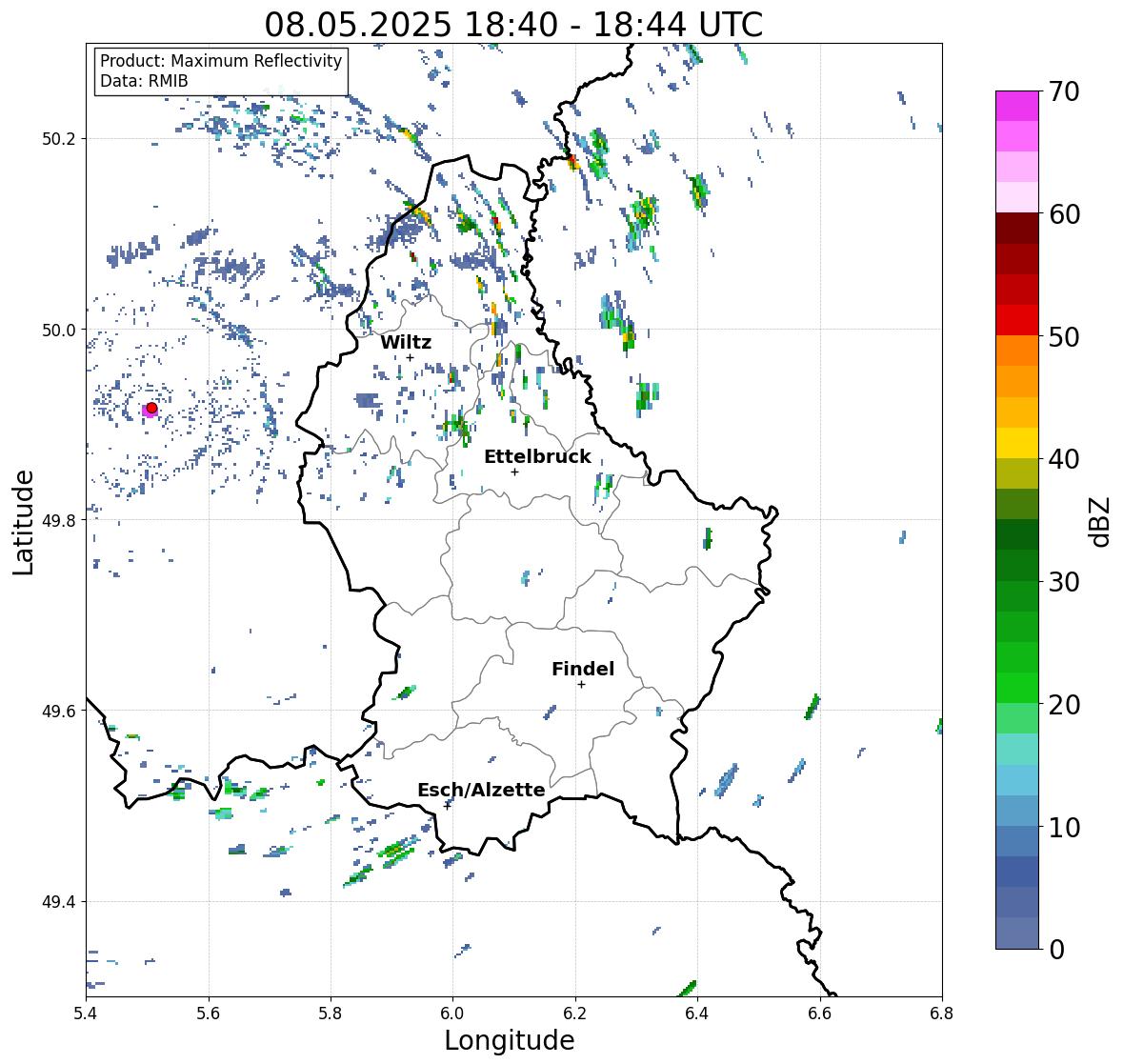The height and width of the screenshot is (1064, 1123).
Task: Click the 70 value on the colorbar
Action: click(x=1064, y=91)
